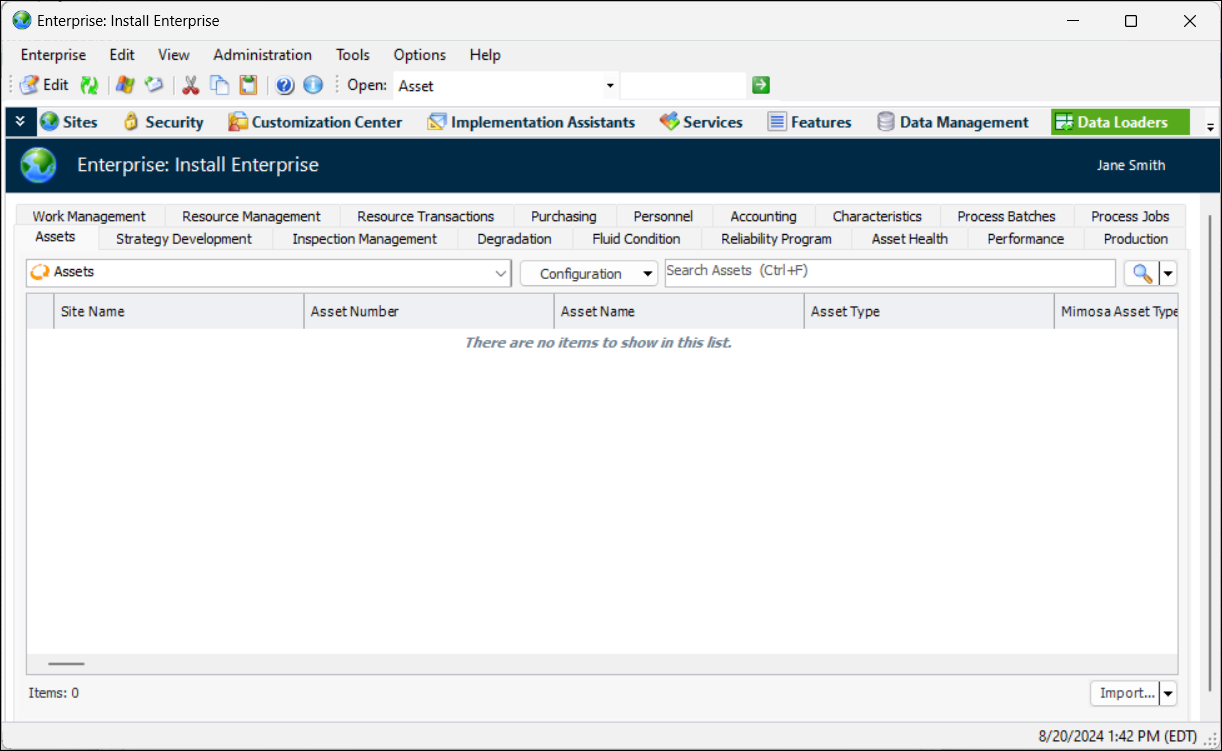This screenshot has height=751, width=1222.
Task: Switch to the Resource Management tab
Action: (x=251, y=216)
